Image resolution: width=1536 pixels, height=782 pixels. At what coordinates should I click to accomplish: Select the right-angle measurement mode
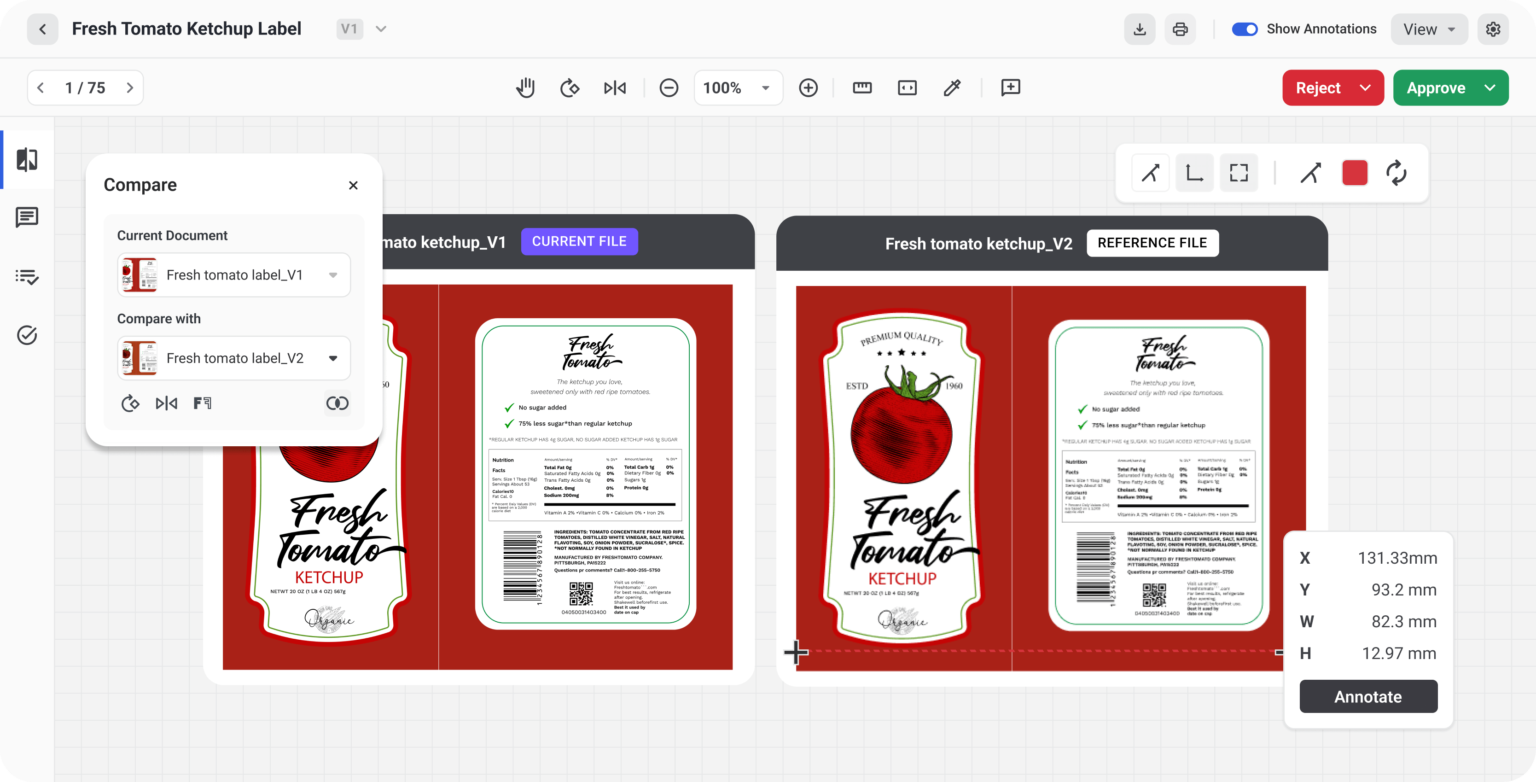(x=1194, y=172)
